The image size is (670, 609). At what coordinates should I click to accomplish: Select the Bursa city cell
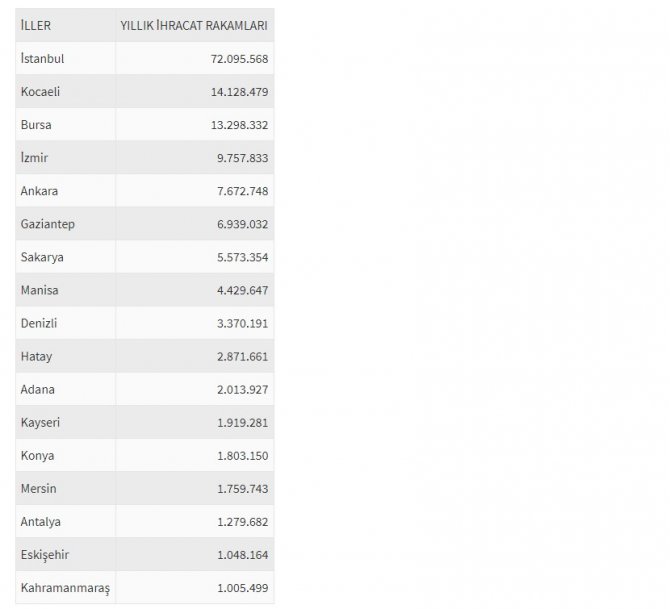click(x=35, y=125)
